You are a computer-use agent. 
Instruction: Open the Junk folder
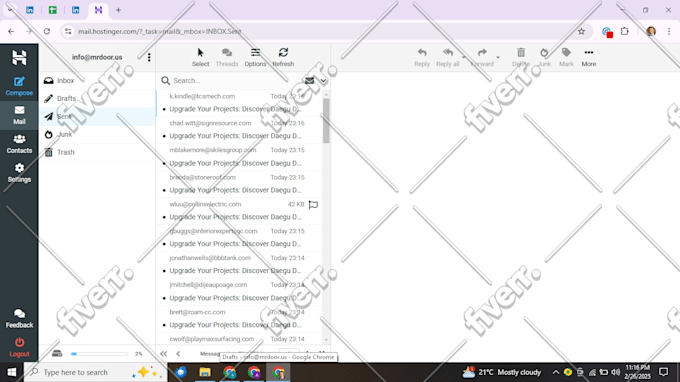98,134
